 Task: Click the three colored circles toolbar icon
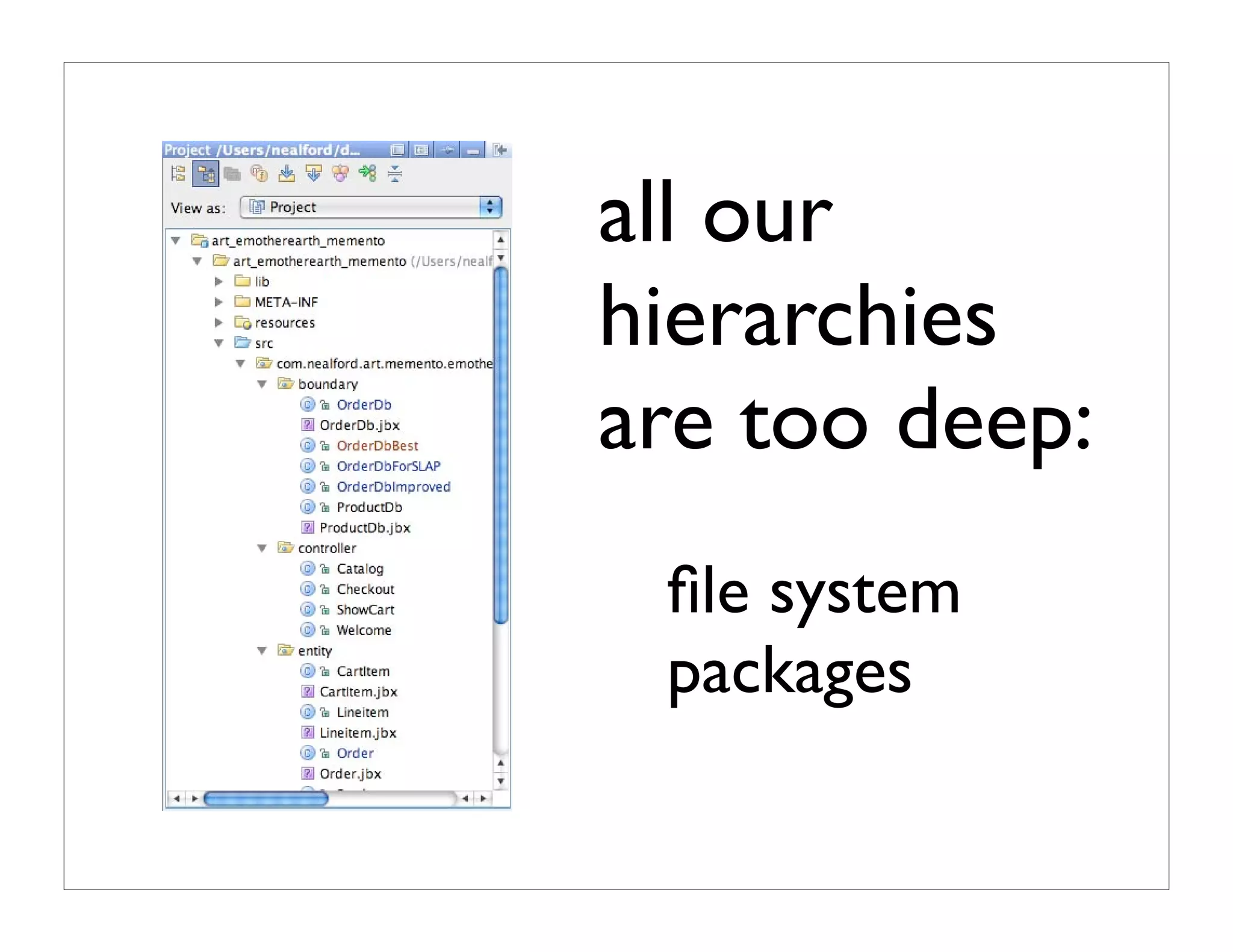[340, 174]
